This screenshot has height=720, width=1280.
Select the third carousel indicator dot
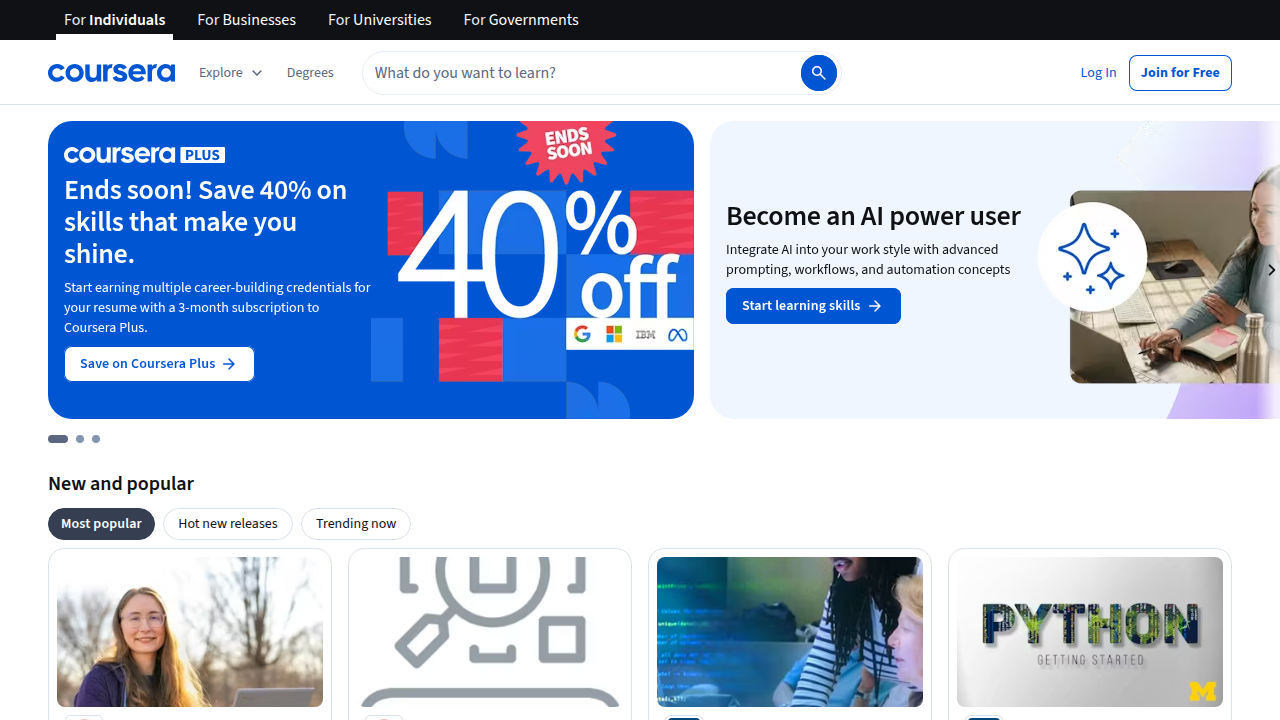tap(96, 439)
